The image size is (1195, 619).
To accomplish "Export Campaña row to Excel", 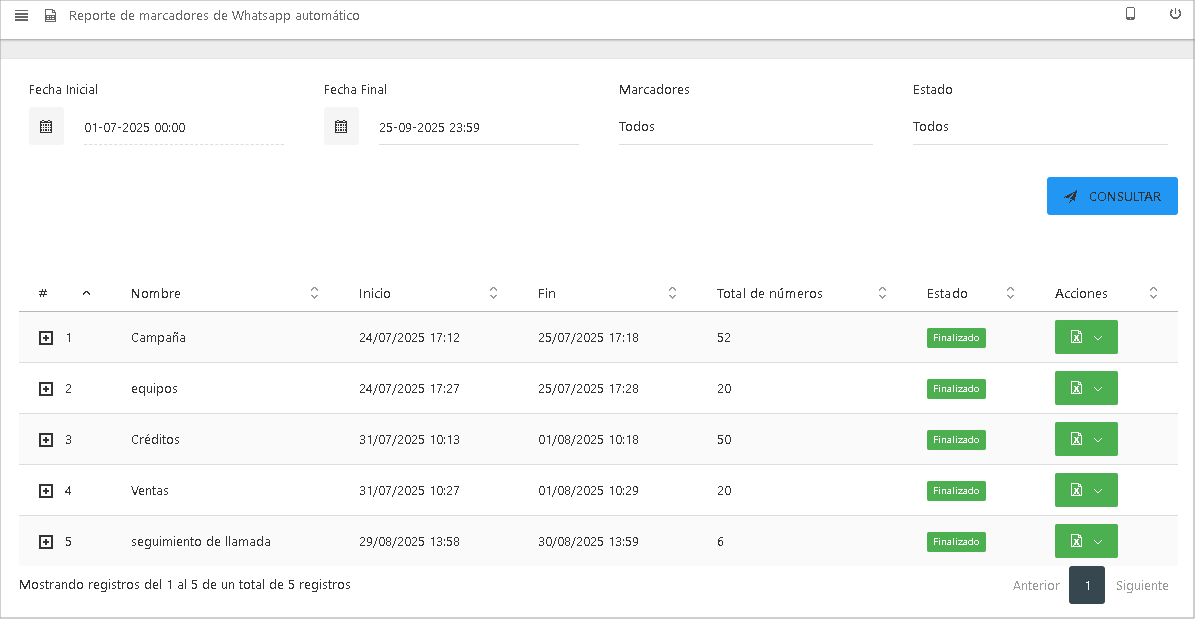I will pos(1076,338).
